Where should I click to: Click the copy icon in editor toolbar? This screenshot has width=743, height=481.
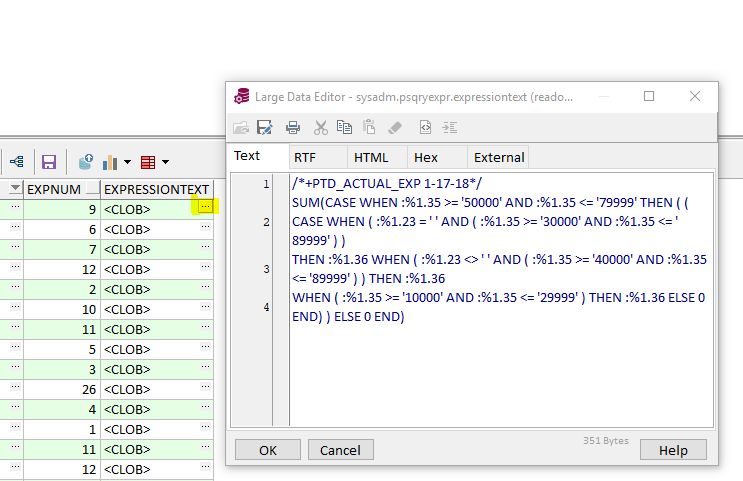344,127
